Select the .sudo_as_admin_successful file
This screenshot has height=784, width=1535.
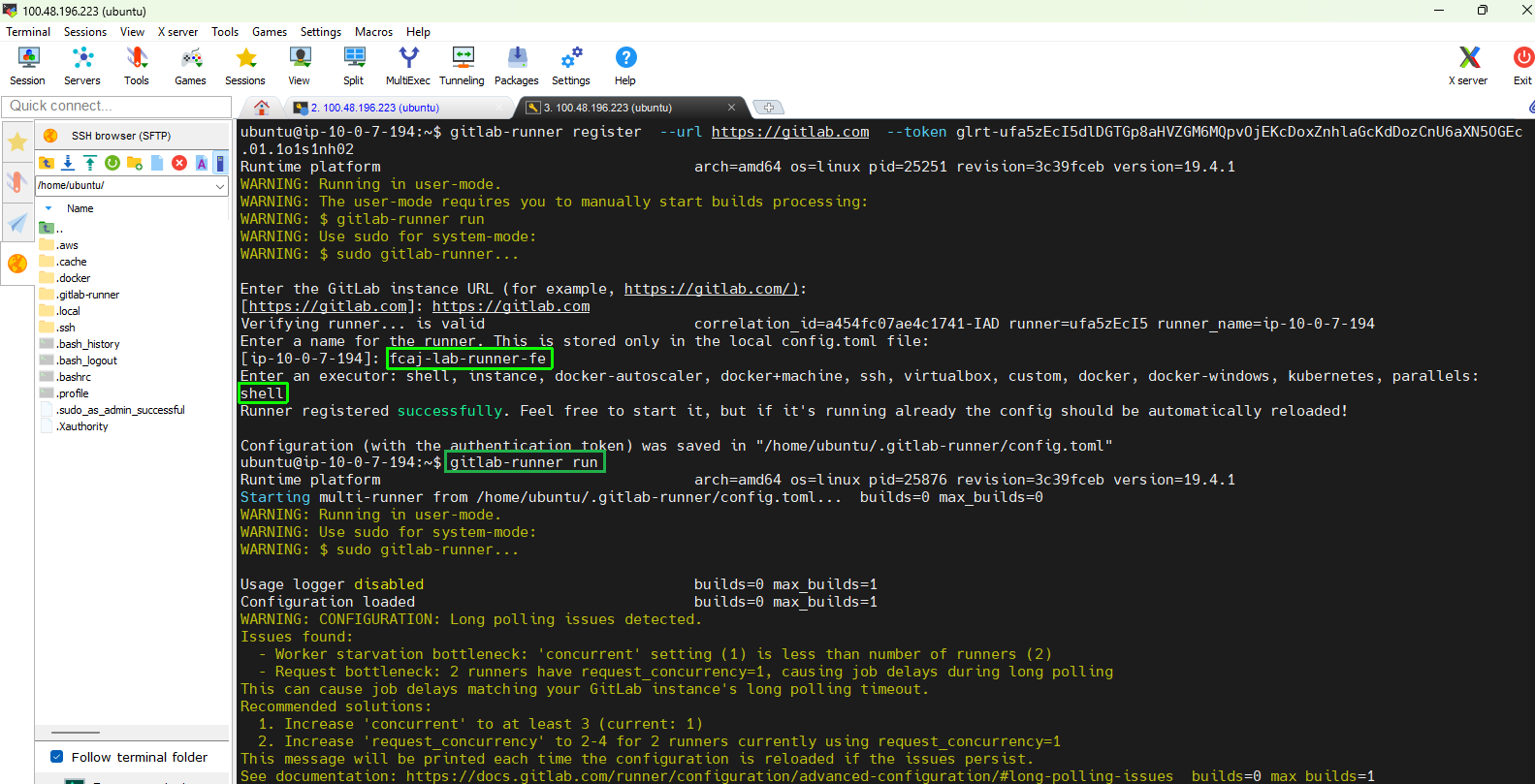[121, 410]
